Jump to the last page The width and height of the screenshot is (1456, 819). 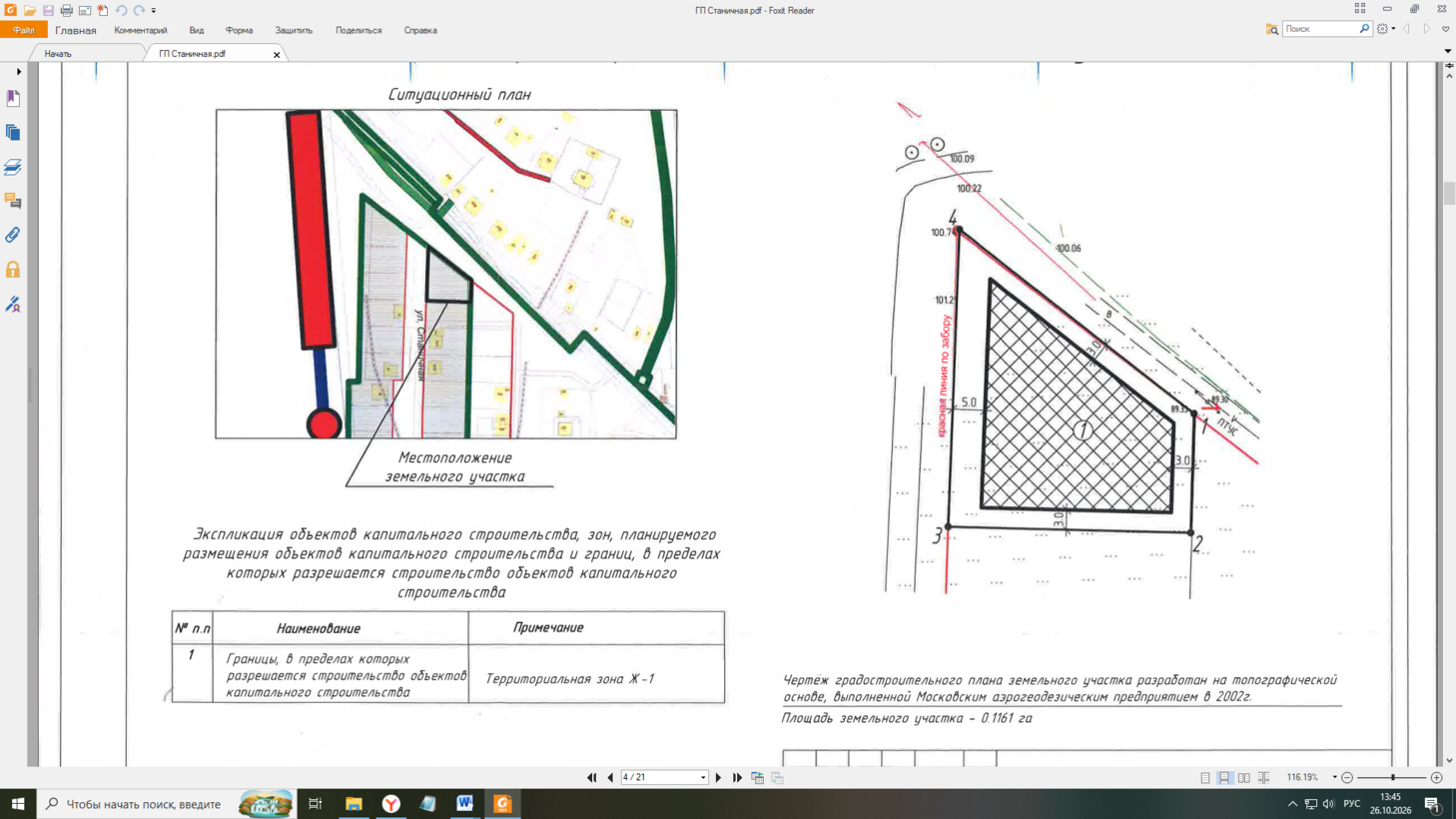tap(737, 777)
